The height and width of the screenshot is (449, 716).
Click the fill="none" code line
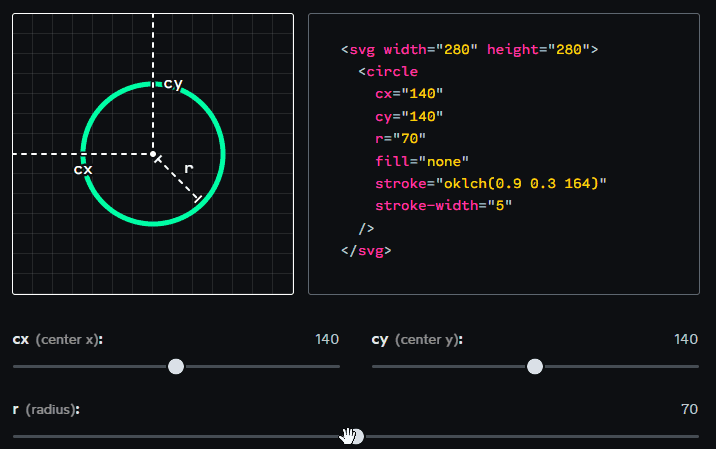click(422, 161)
